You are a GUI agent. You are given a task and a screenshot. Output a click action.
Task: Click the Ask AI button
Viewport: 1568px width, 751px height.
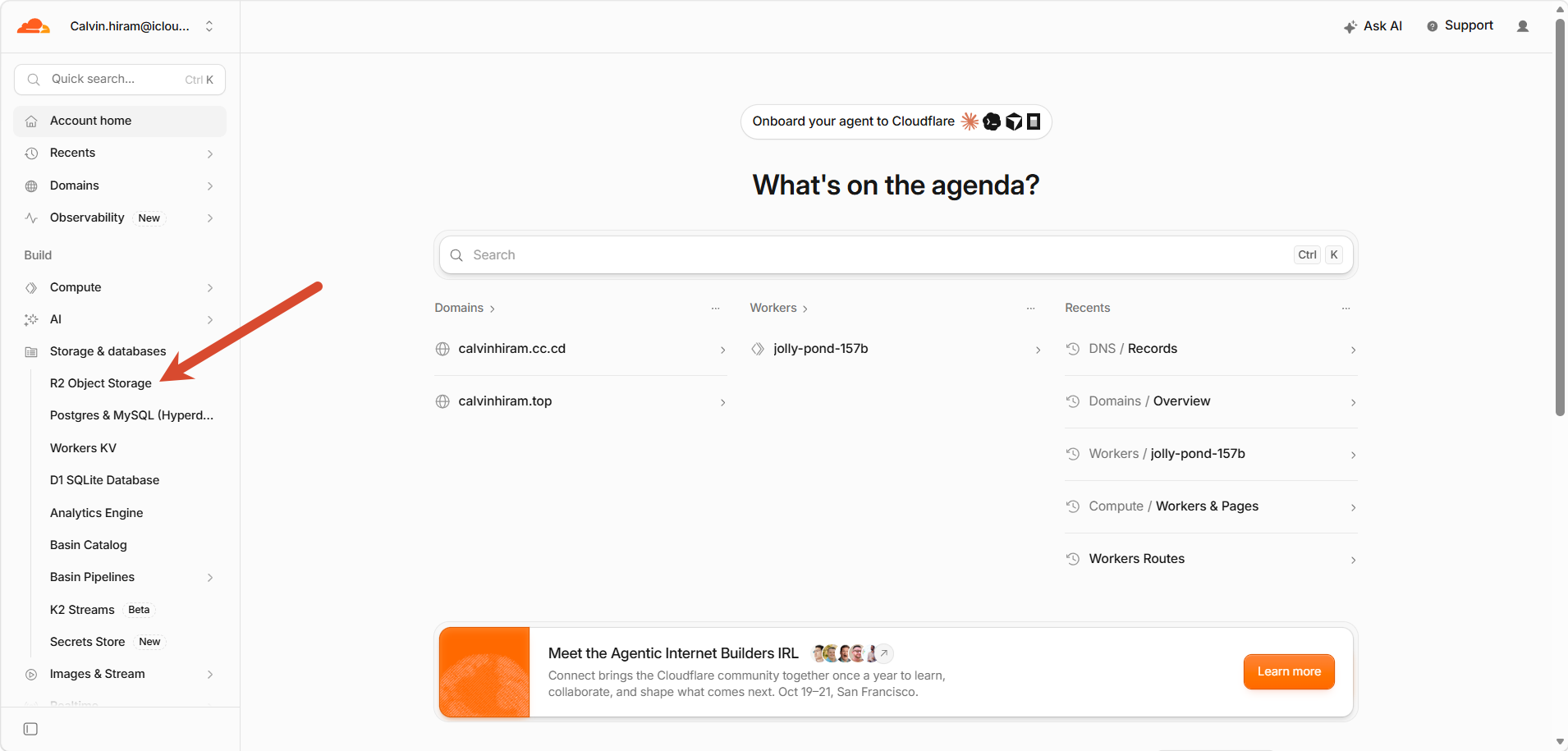click(x=1373, y=26)
